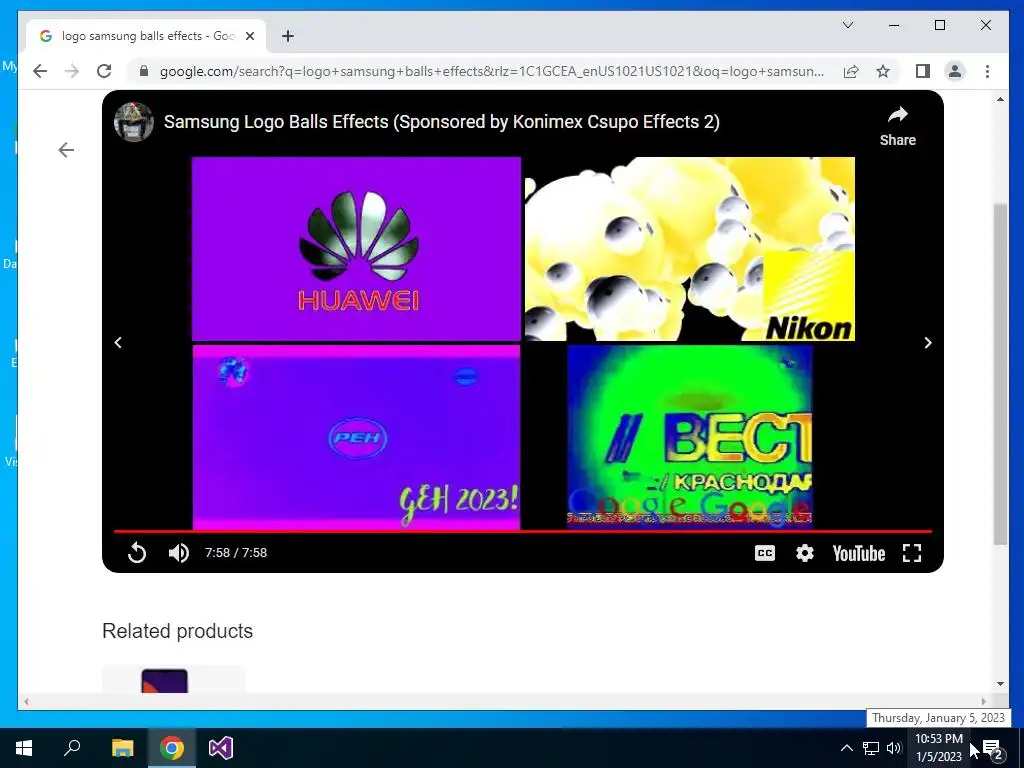Click the browser Forward button
Screen dimensions: 1024x768
pyautogui.click(x=72, y=71)
